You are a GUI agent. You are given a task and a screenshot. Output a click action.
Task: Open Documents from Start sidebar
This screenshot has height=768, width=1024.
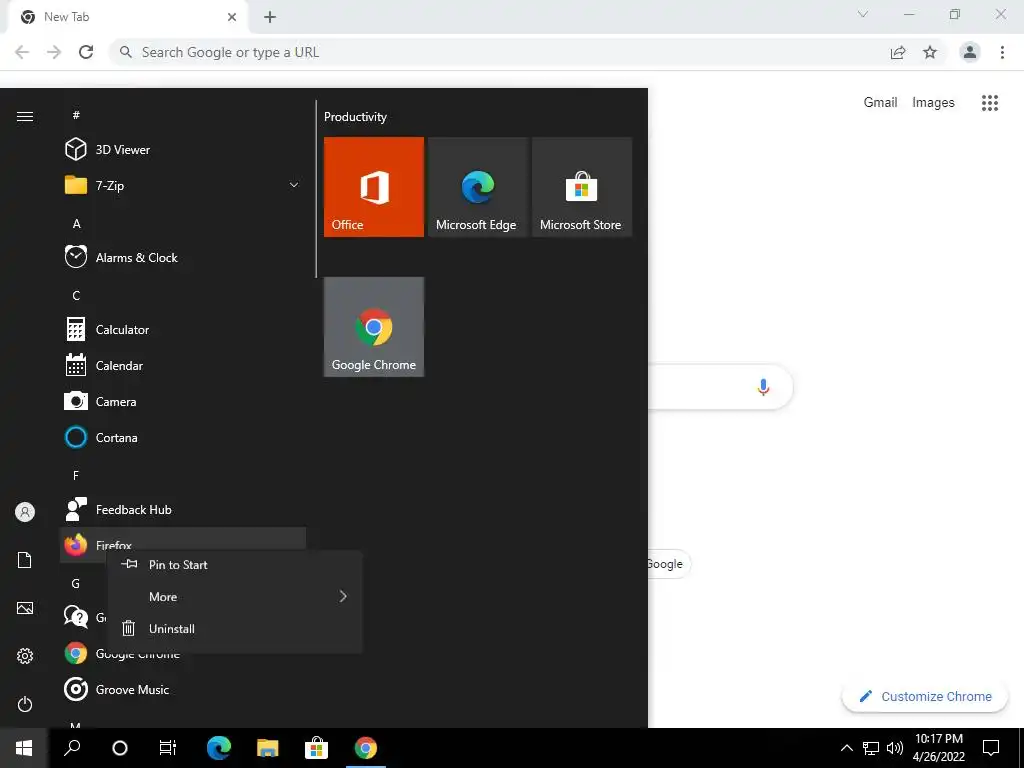25,560
